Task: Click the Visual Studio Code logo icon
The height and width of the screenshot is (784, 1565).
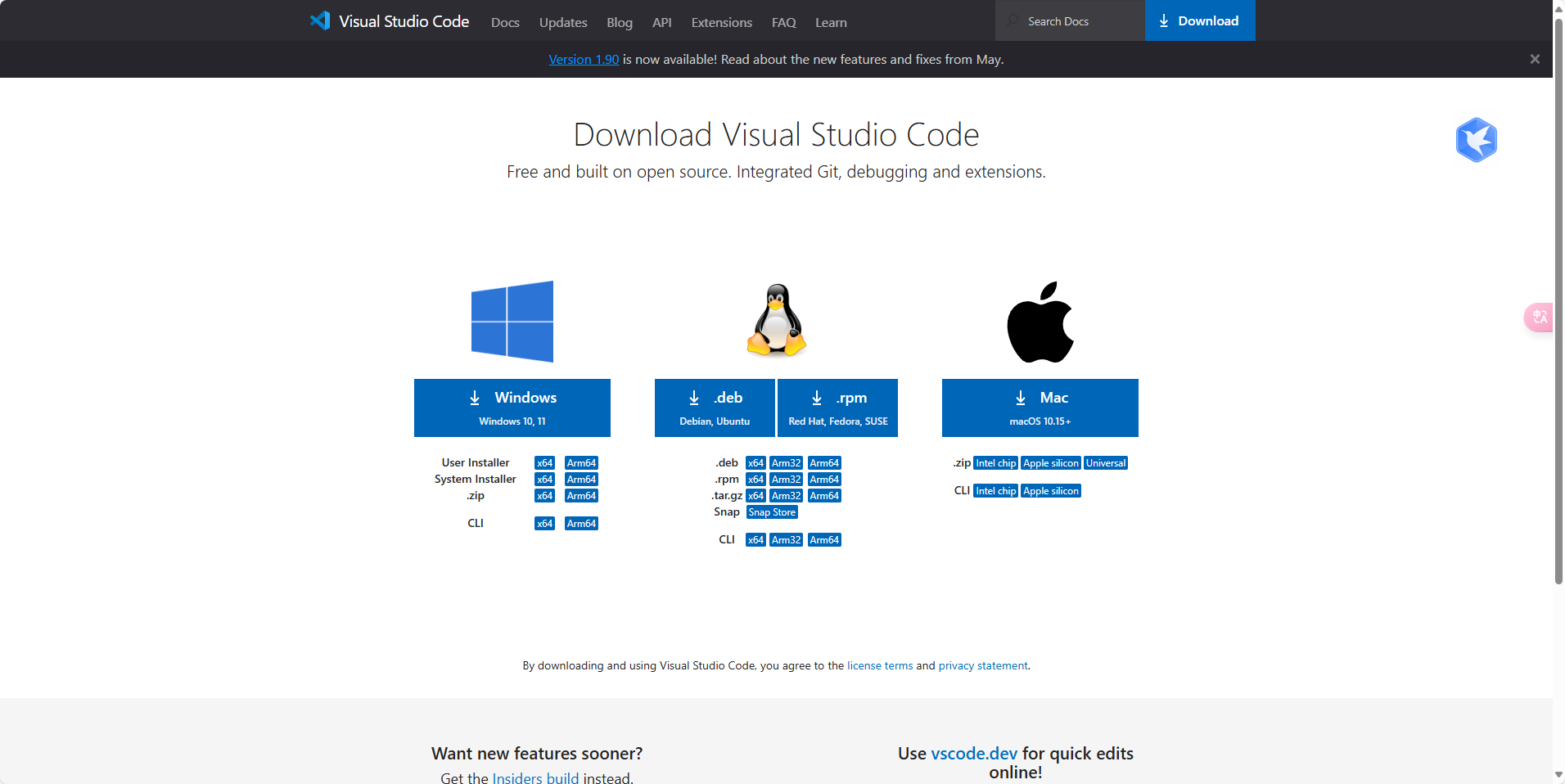Action: (320, 20)
